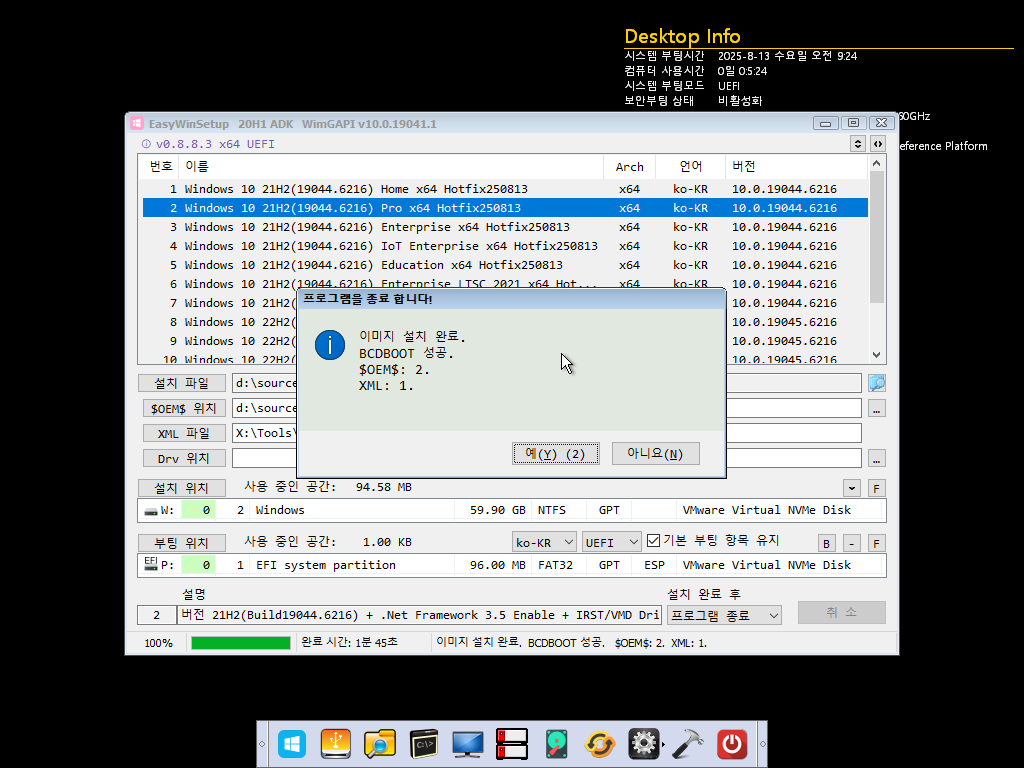
Task: Open the folder search icon in the dock
Action: 379,744
